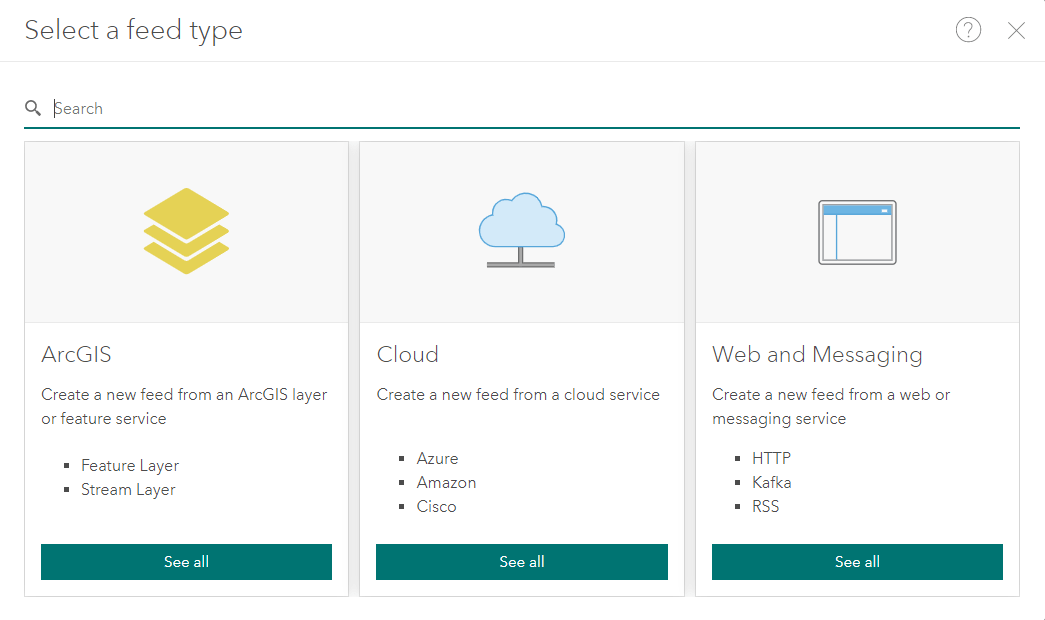Open the help question mark icon
Screen dimensions: 1045x620
point(968,30)
